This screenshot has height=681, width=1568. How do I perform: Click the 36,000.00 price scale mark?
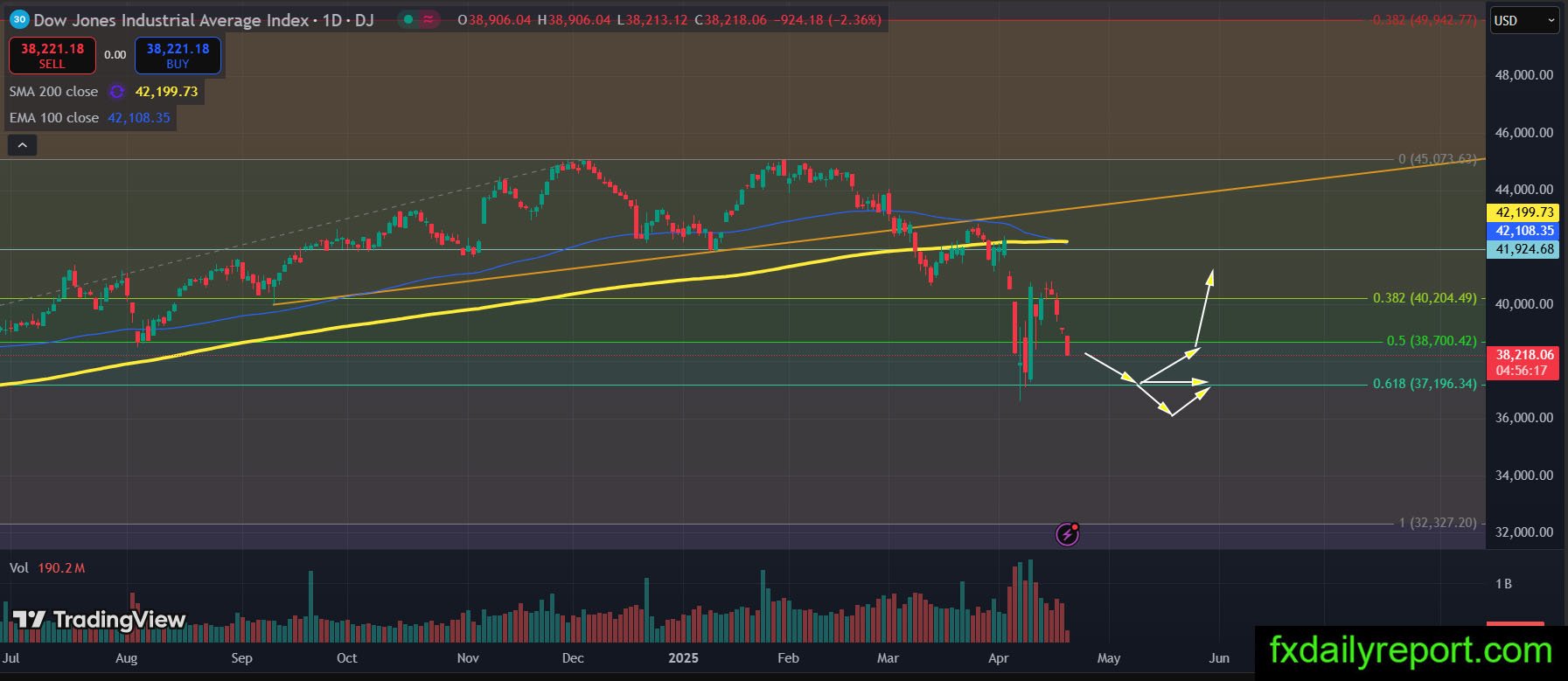click(1524, 418)
